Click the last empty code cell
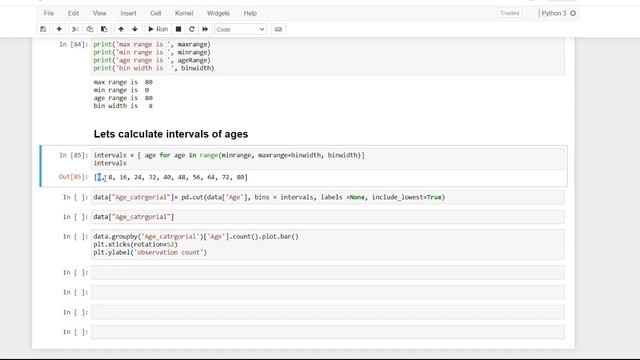This screenshot has width=640, height=360. [328, 332]
